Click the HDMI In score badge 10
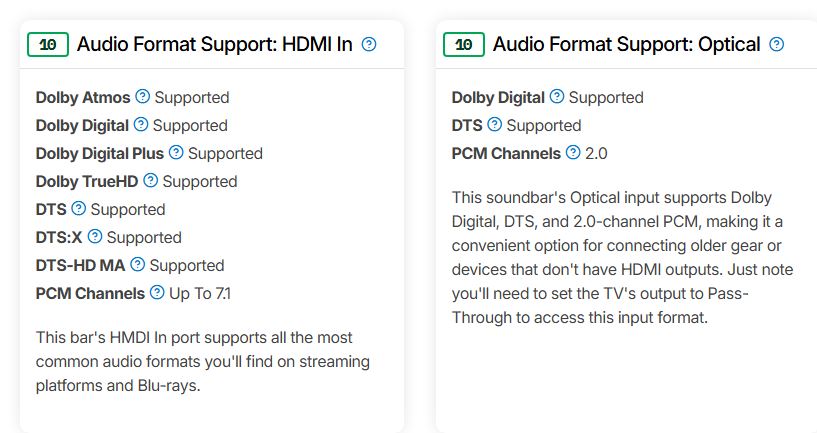 48,45
